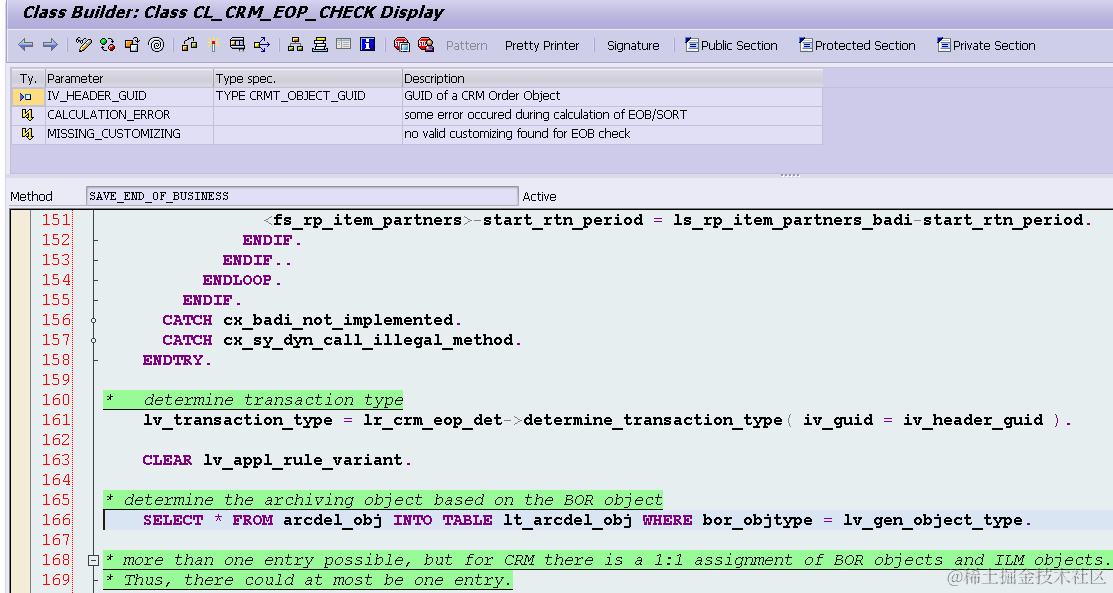Run Pretty Printer
The width and height of the screenshot is (1113, 593).
pos(542,45)
